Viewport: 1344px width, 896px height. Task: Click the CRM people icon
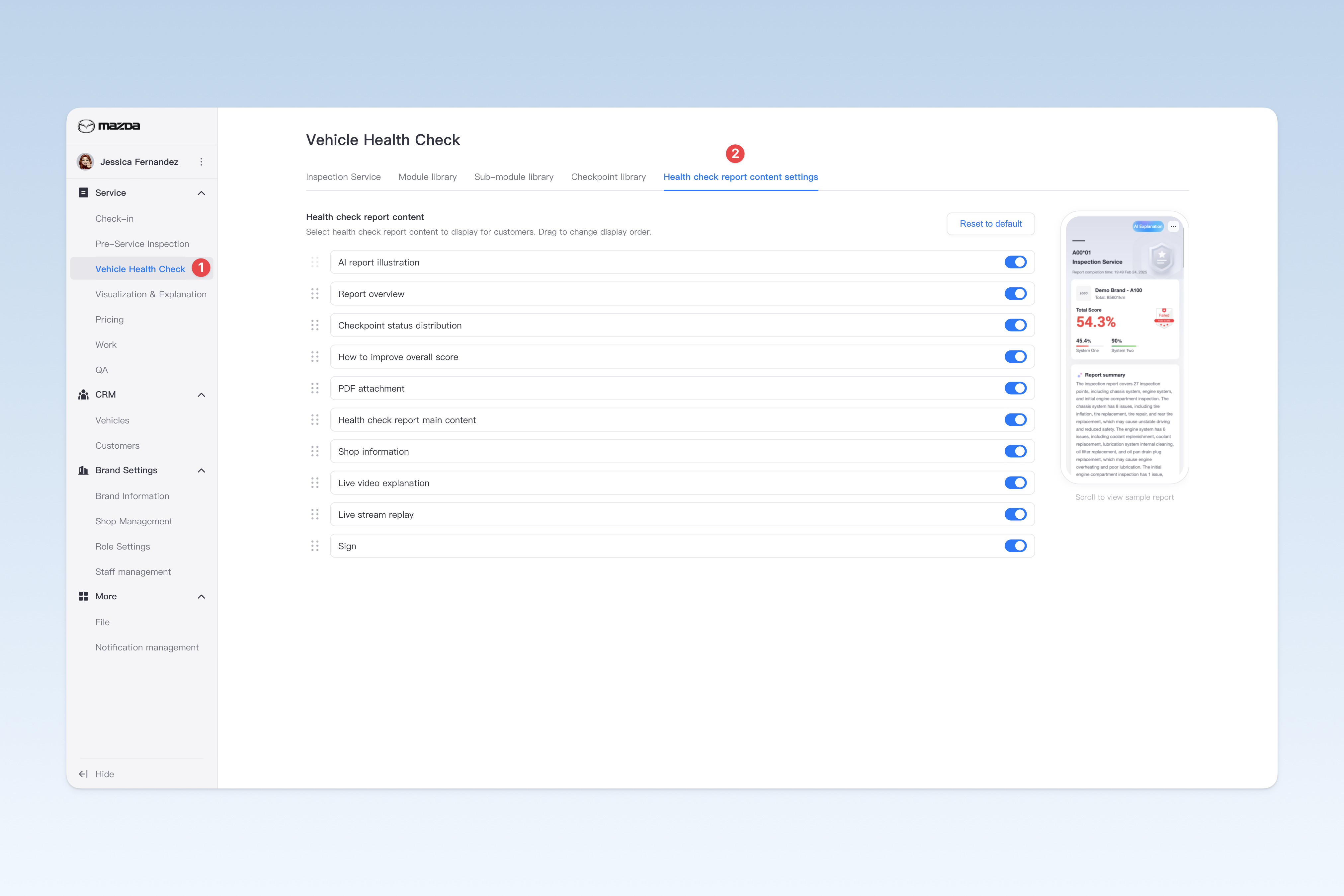[83, 394]
